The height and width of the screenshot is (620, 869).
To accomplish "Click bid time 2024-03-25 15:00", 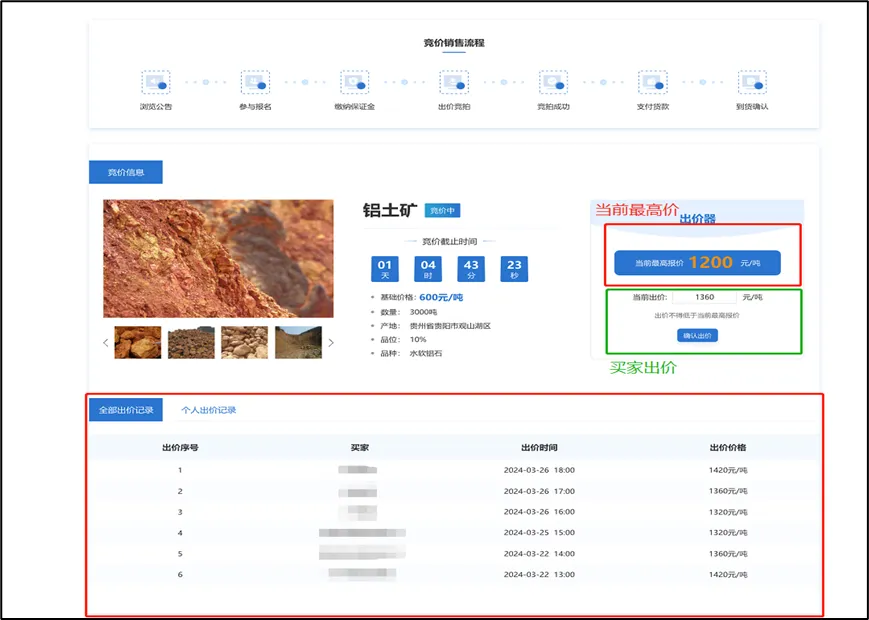I will pos(539,533).
